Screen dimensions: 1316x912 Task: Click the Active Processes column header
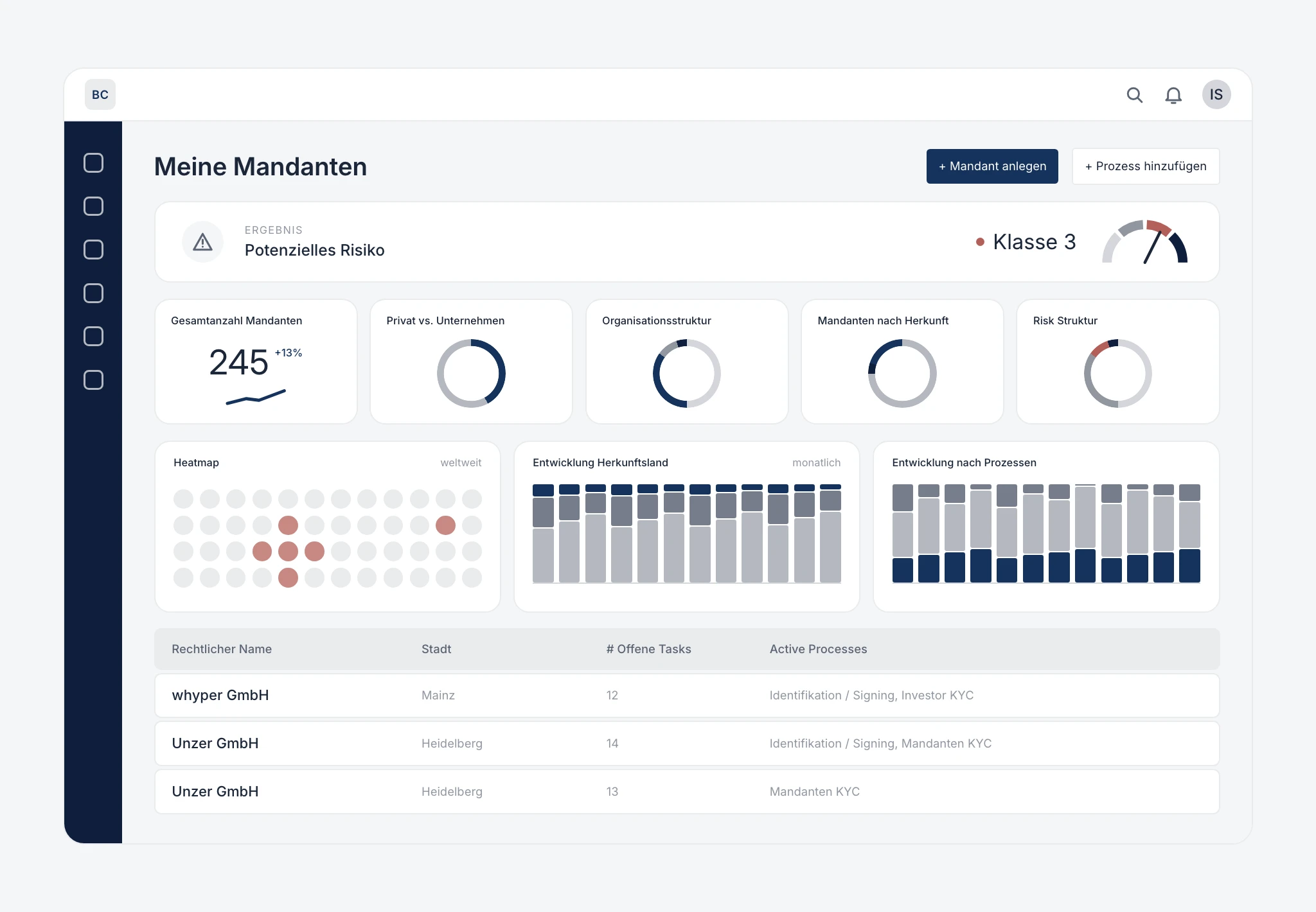click(818, 649)
